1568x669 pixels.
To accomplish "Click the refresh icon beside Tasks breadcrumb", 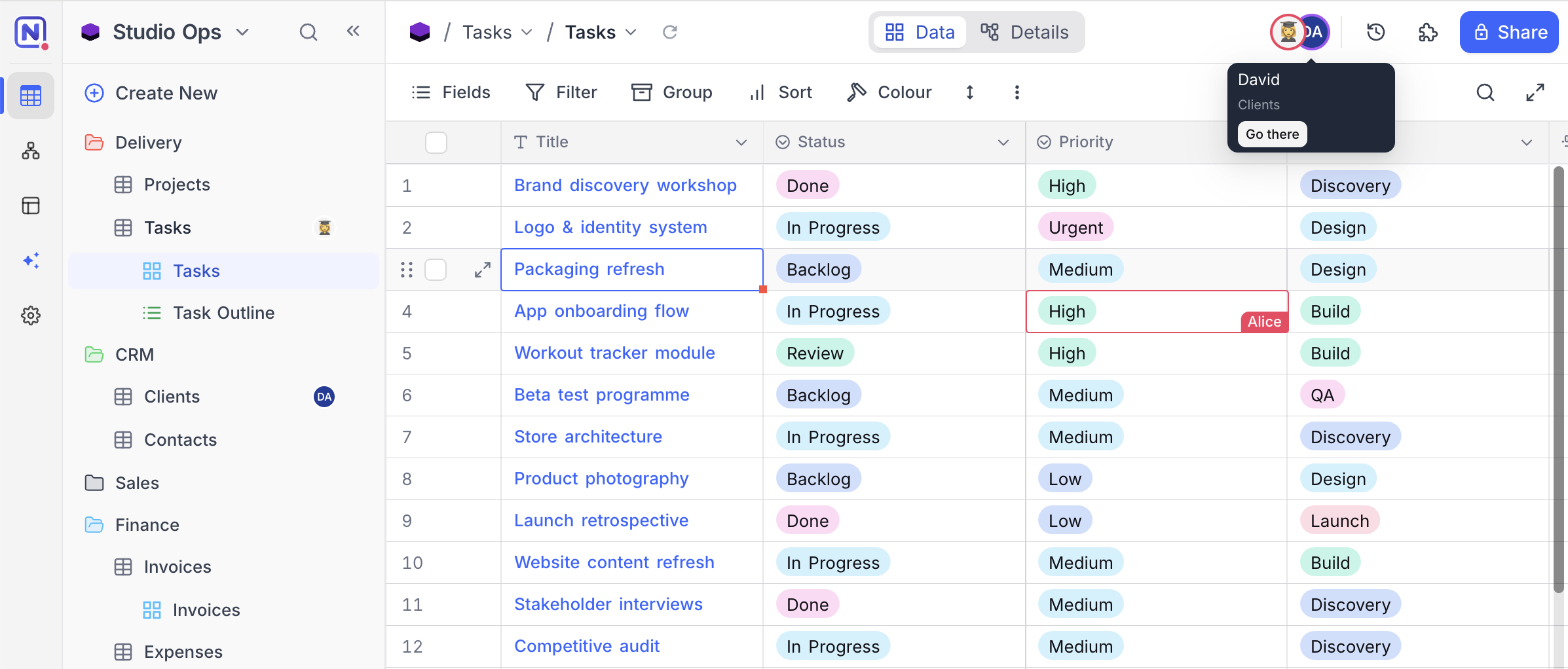I will click(x=669, y=32).
